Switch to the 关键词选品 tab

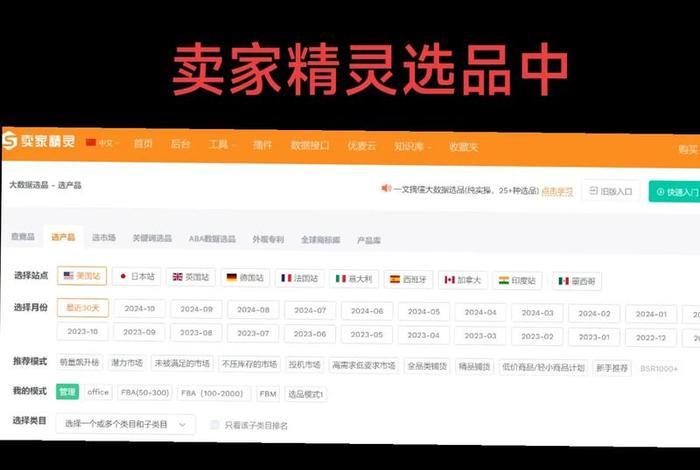(152, 238)
